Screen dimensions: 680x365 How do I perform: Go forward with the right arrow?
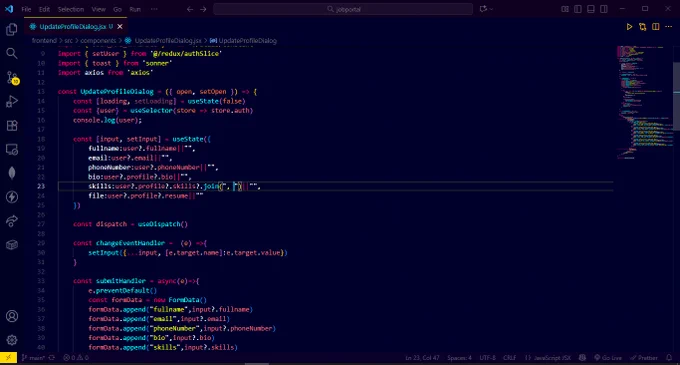click(203, 9)
